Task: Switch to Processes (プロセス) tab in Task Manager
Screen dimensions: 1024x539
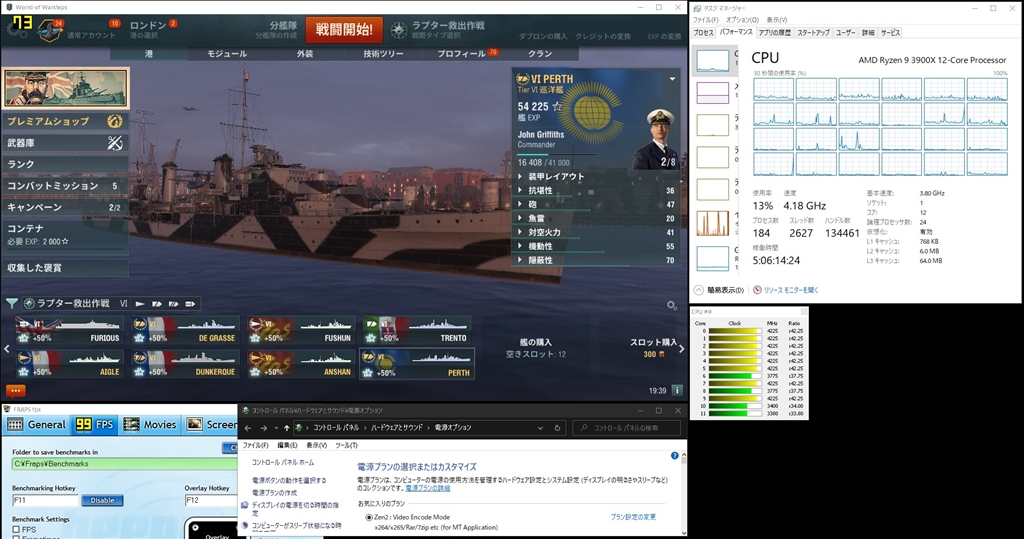Action: pyautogui.click(x=703, y=32)
